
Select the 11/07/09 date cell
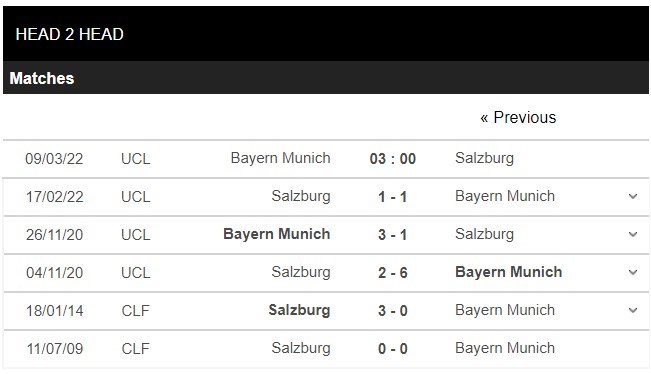tap(55, 349)
